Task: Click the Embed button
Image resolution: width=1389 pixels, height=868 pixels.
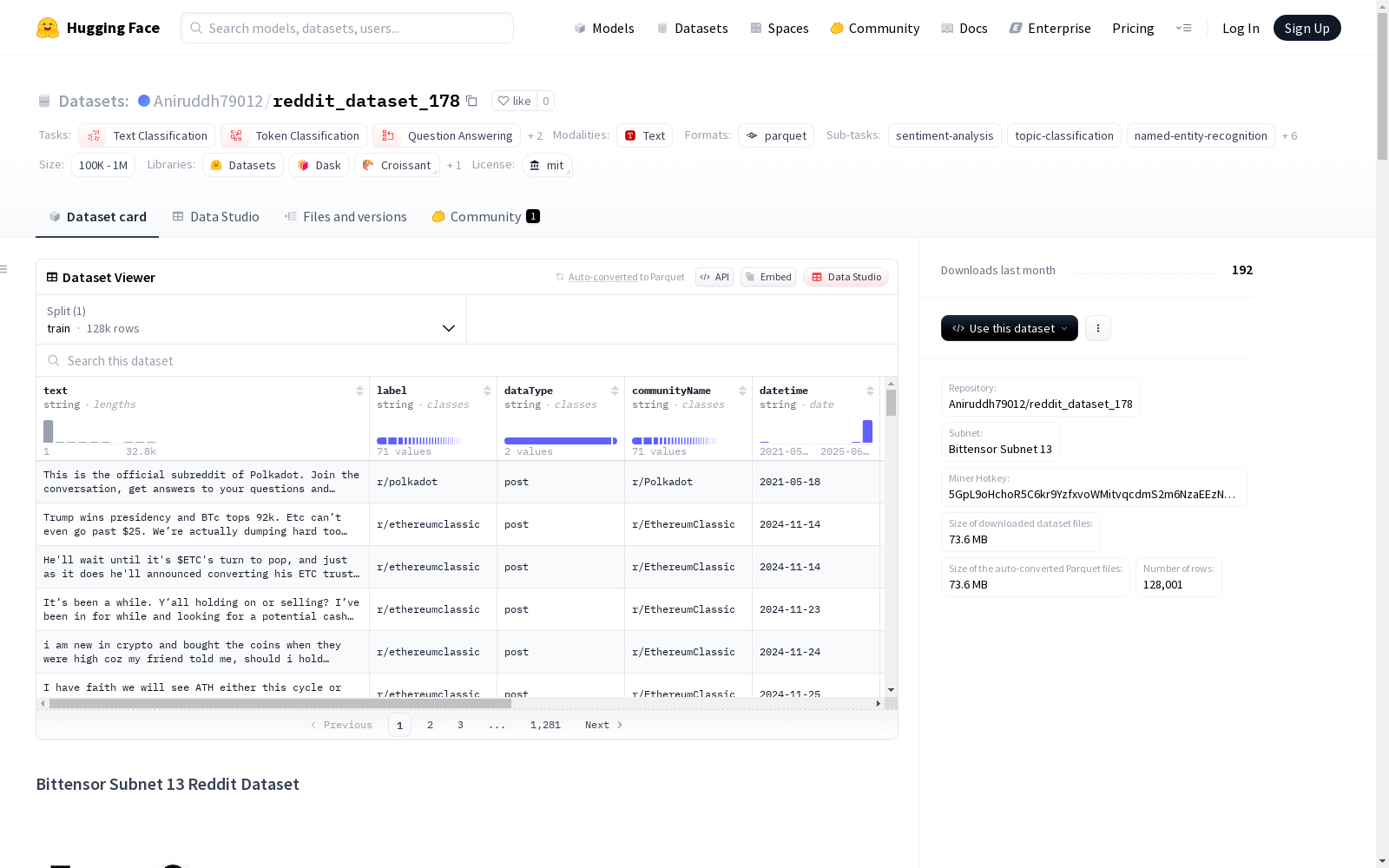Action: tap(768, 277)
